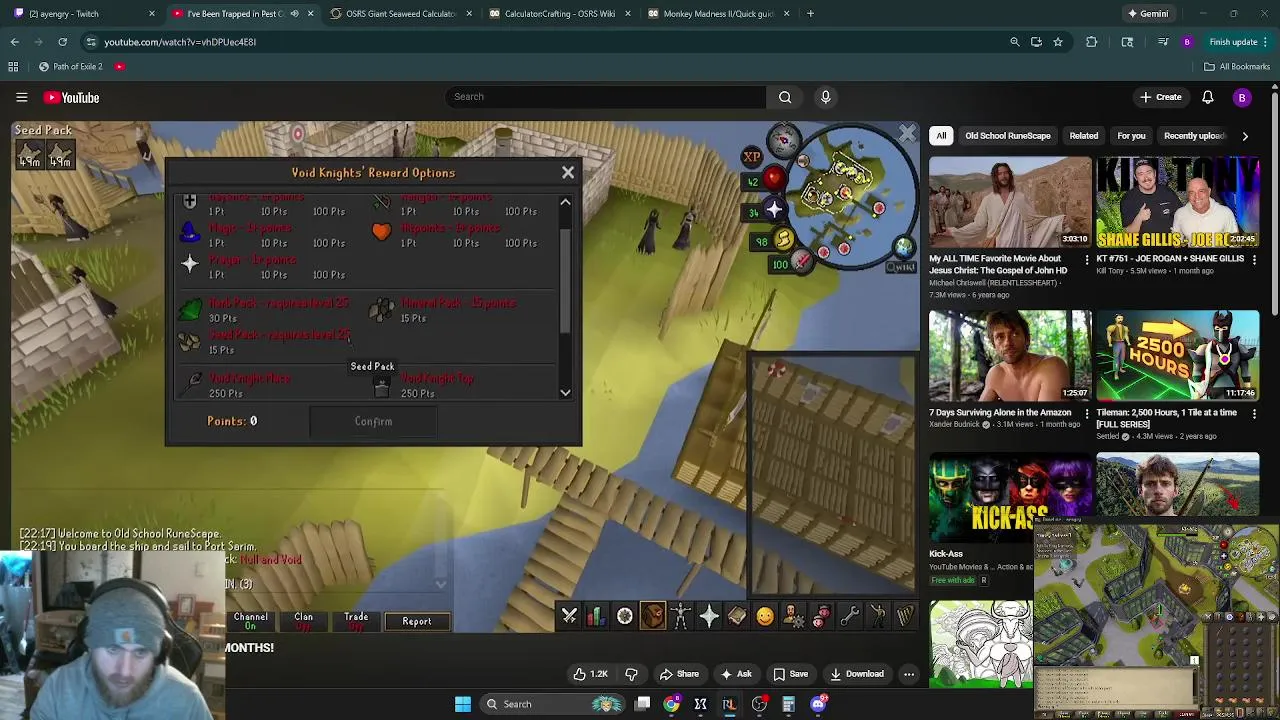The height and width of the screenshot is (720, 1280).
Task: Open the game Emotes tab
Action: click(x=877, y=616)
